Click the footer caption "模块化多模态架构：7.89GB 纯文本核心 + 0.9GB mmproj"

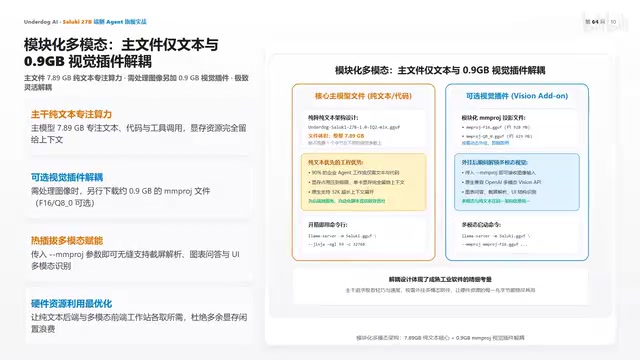(x=440, y=338)
